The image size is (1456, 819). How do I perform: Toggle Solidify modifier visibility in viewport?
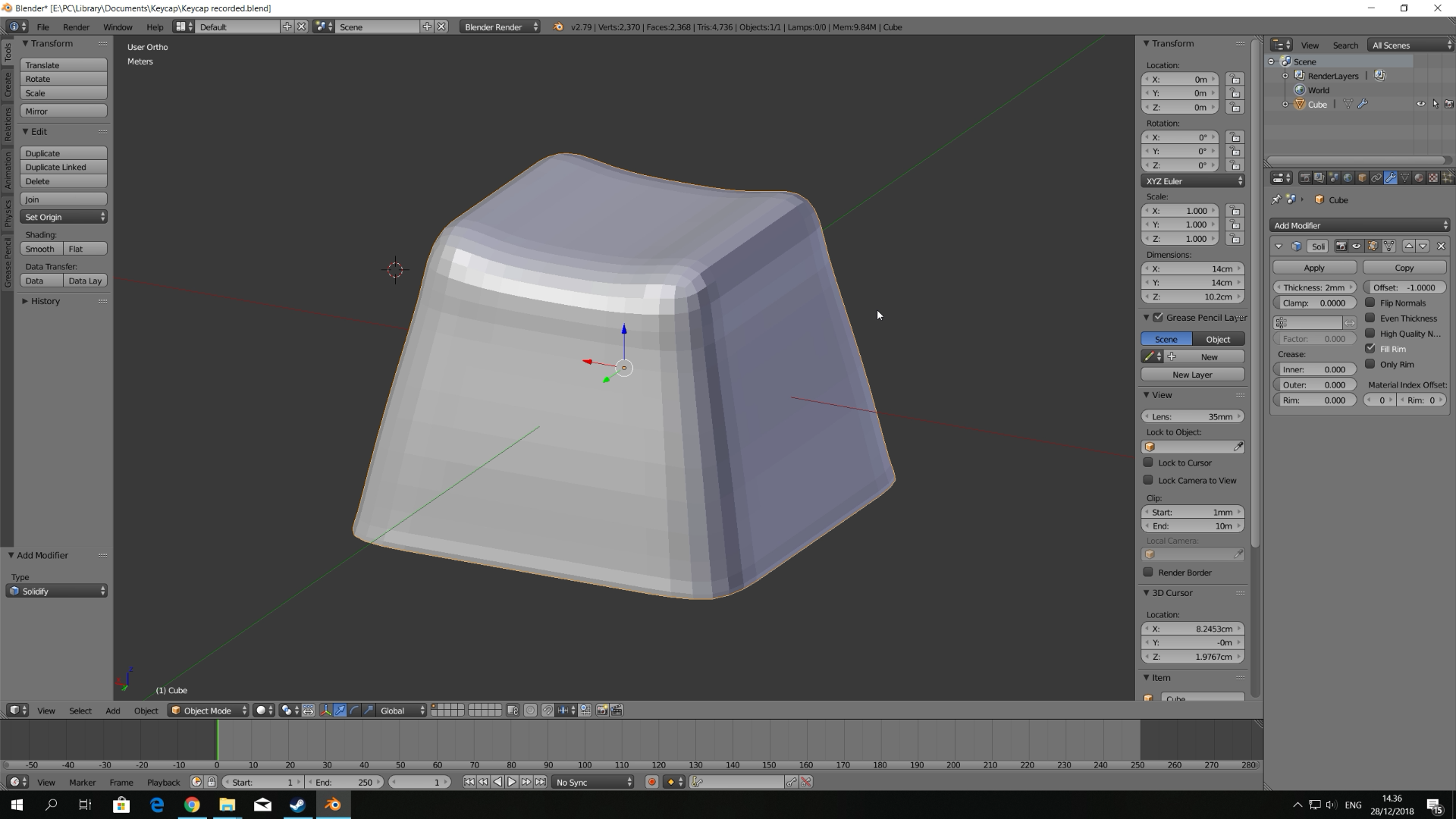coord(1356,246)
